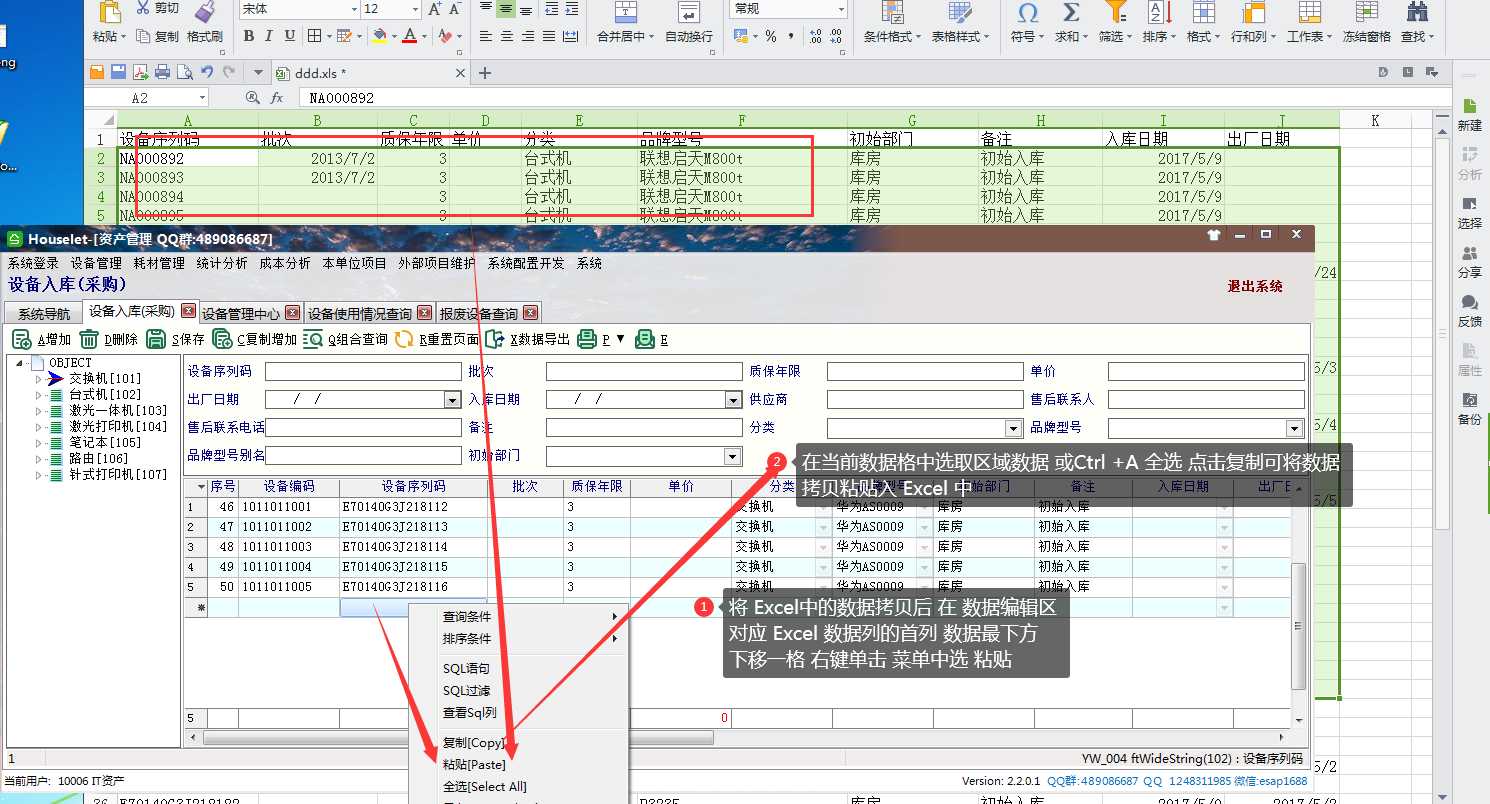Click the P printer icon in Houselet toolbar
This screenshot has height=804, width=1490.
[586, 339]
